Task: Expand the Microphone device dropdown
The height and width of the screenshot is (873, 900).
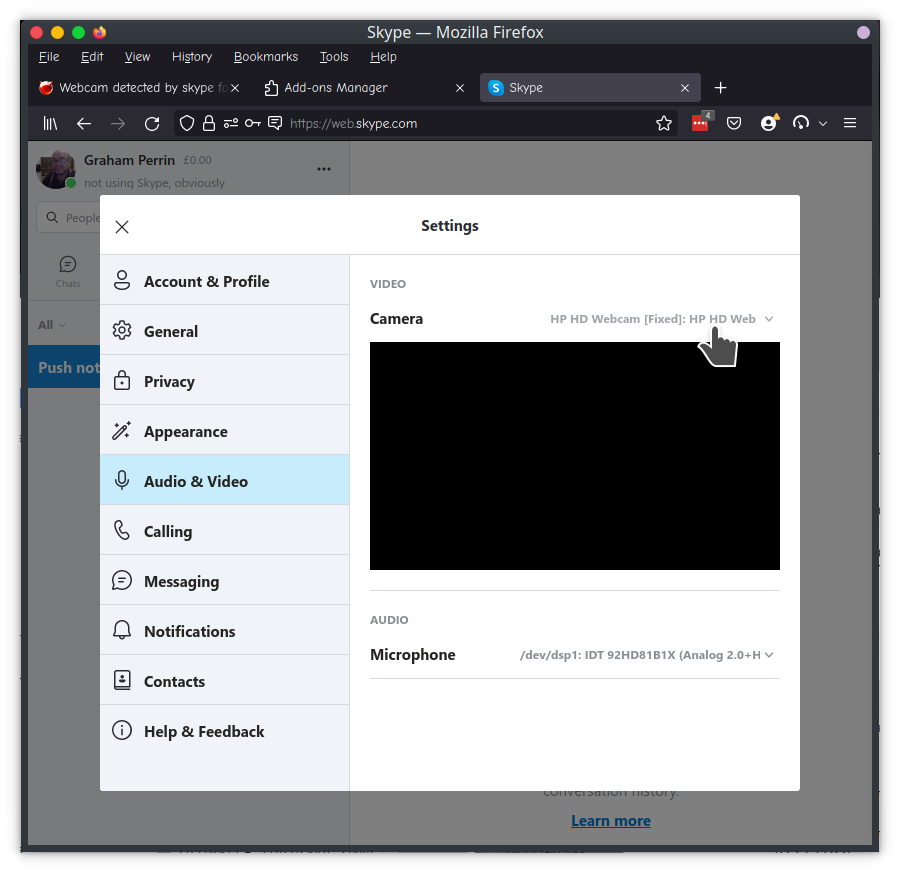Action: pos(646,655)
